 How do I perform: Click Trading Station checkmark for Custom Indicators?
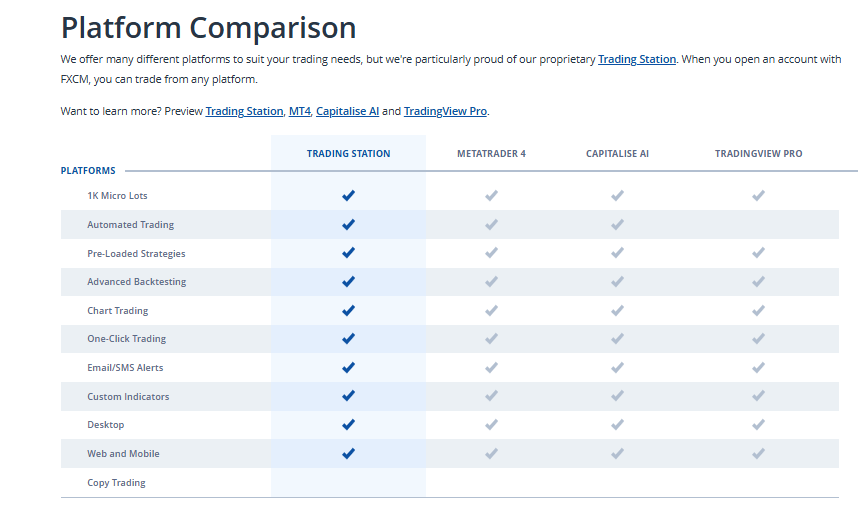(349, 395)
